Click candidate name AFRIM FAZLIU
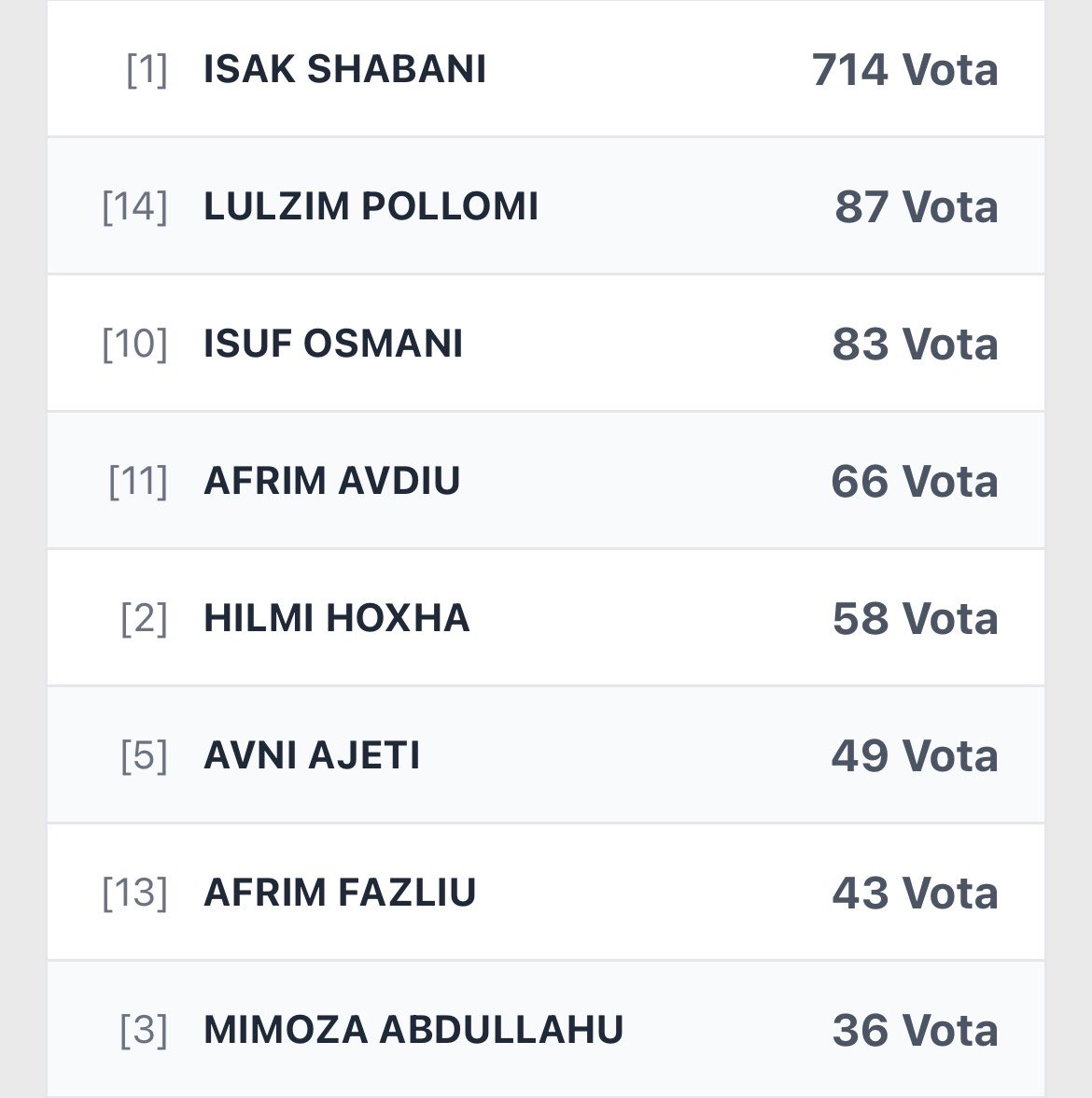This screenshot has height=1098, width=1092. coord(340,893)
